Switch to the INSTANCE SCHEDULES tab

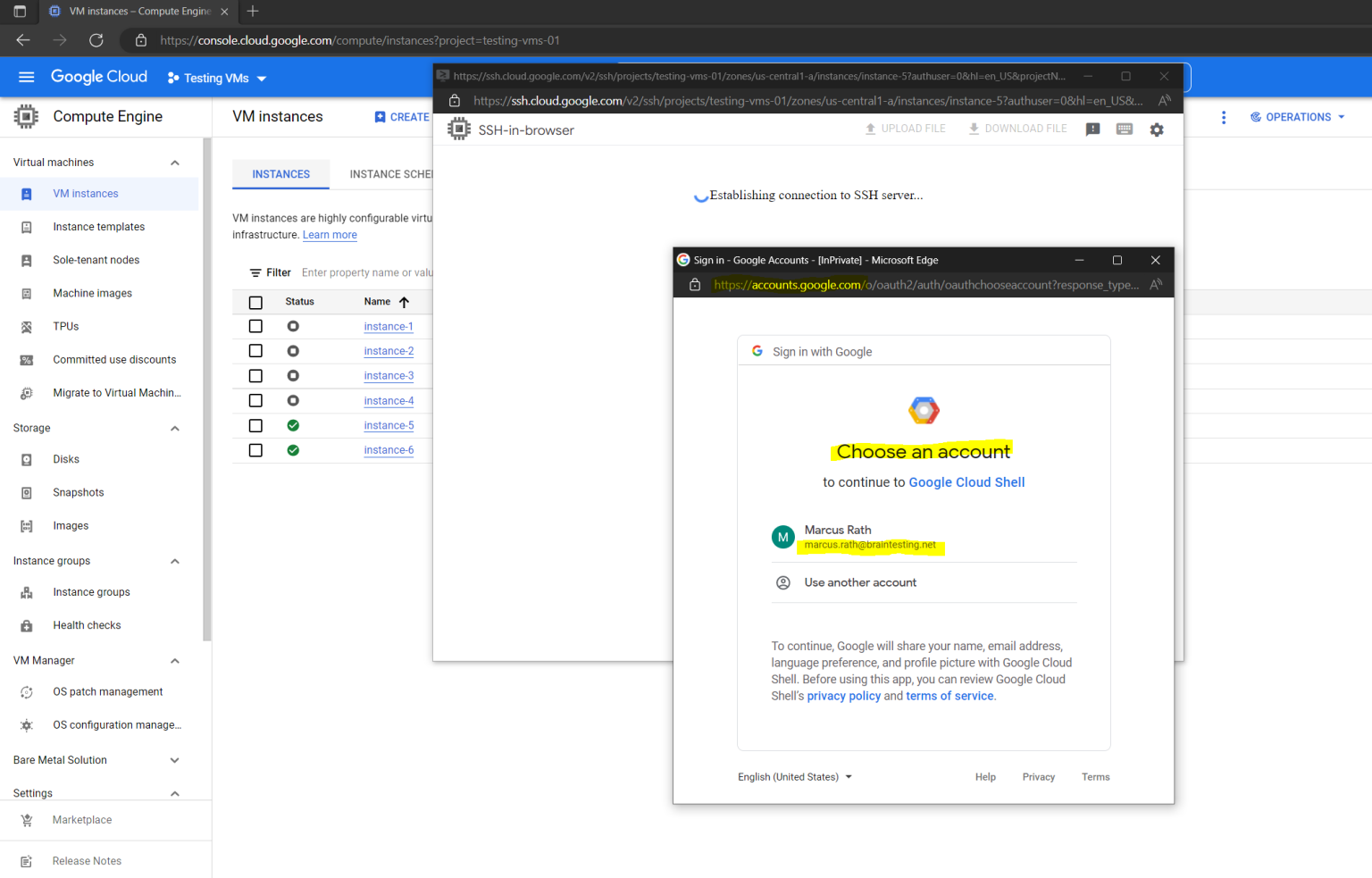(393, 174)
